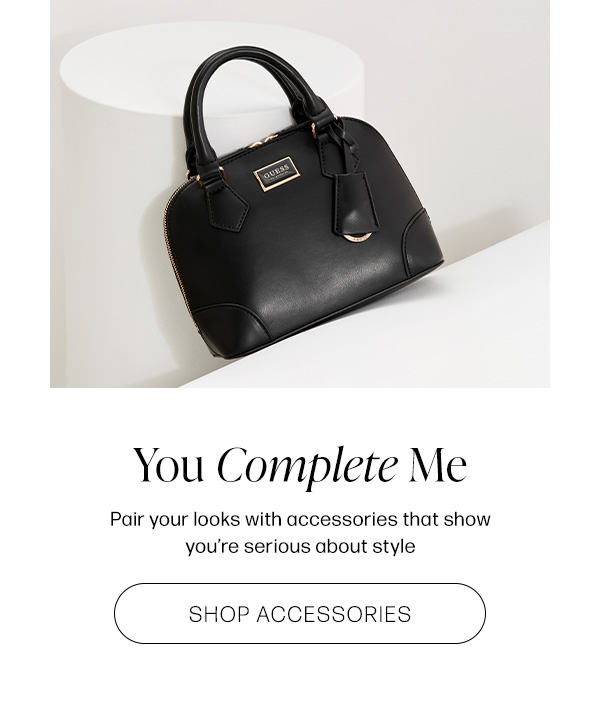Viewport: 600px width, 704px height.
Task: Click the SHOP ACCESSORIES button
Action: coord(300,613)
